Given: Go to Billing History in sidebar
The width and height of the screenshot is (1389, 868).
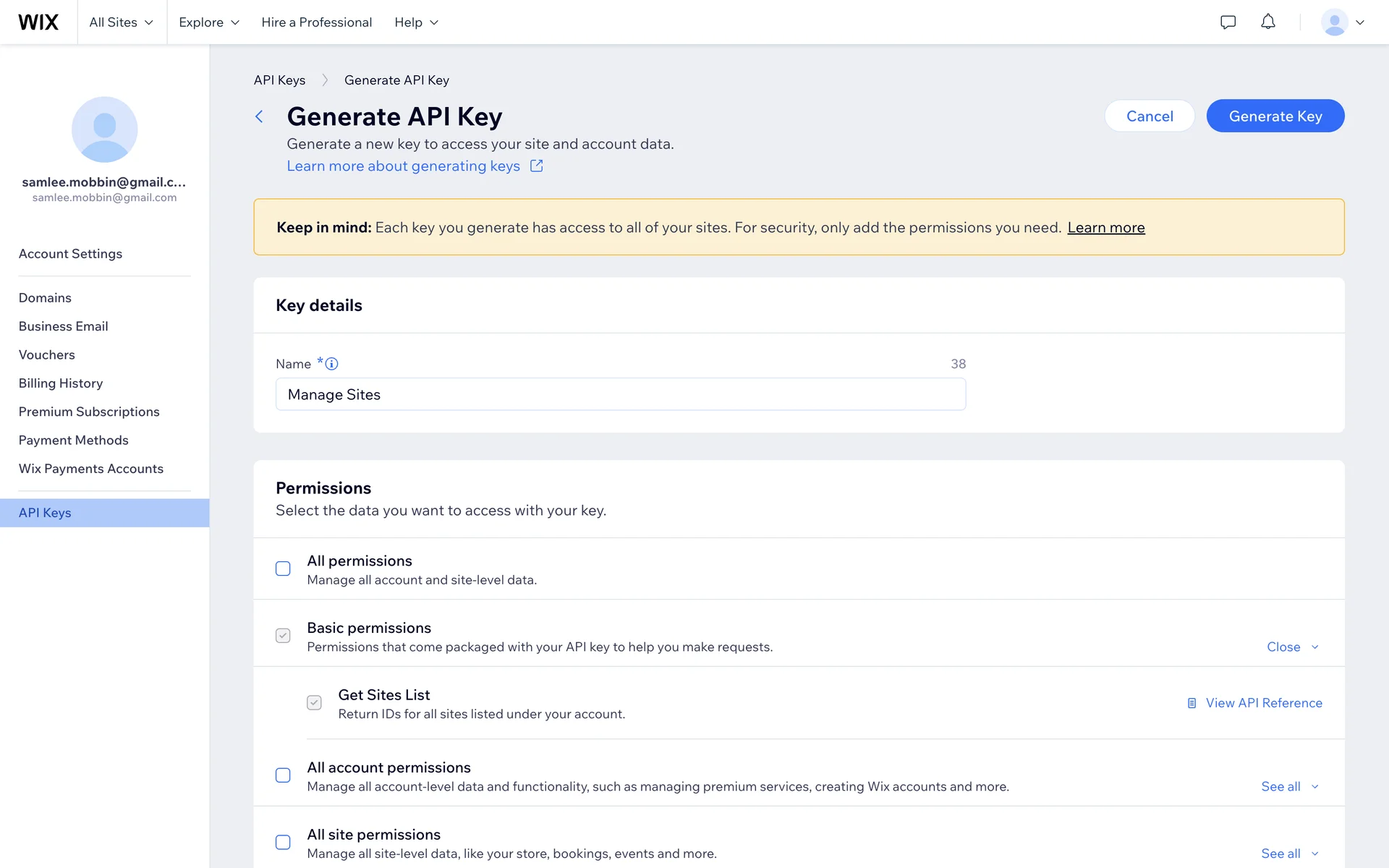Looking at the screenshot, I should pyautogui.click(x=61, y=383).
